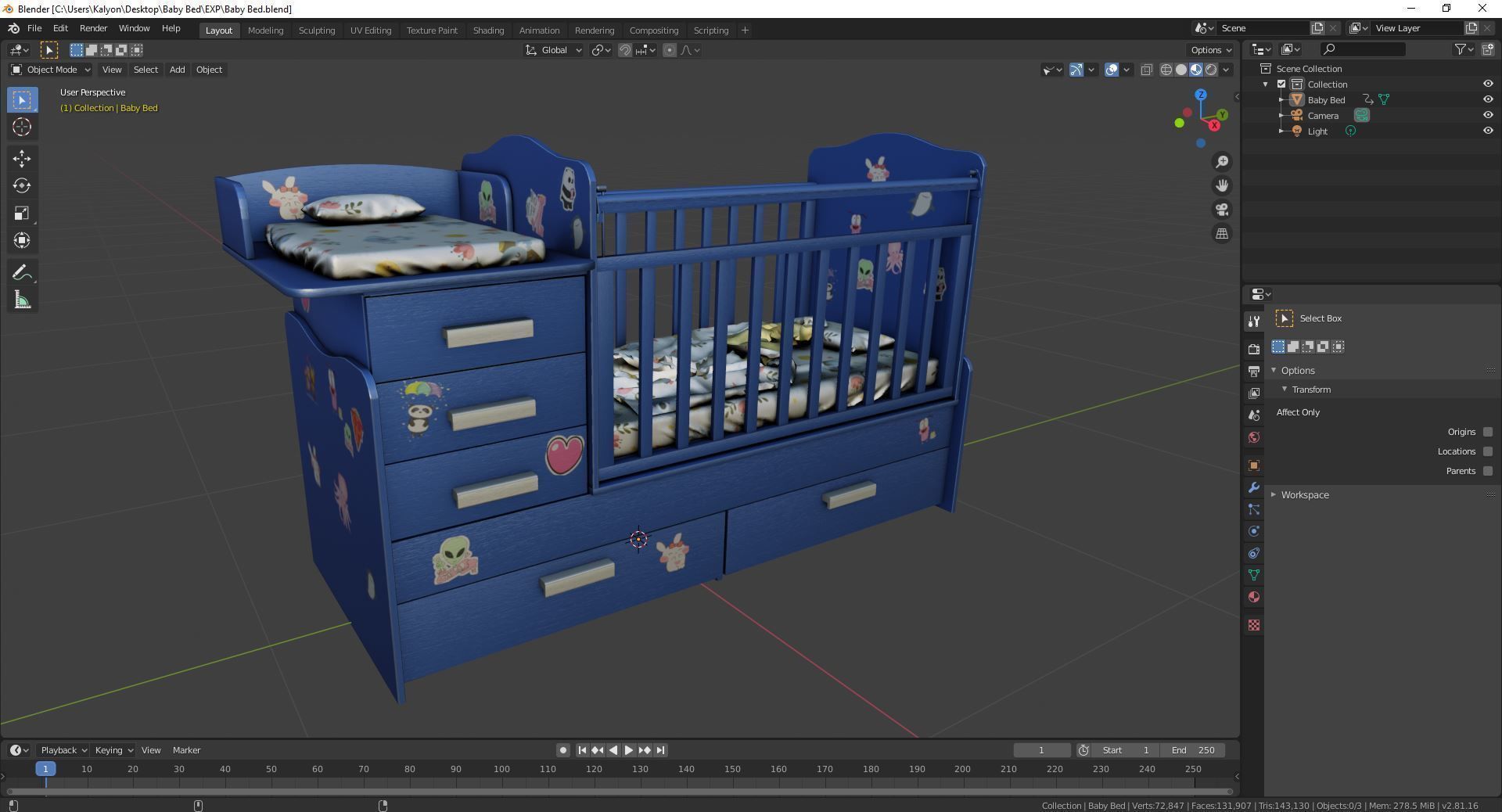
Task: Select the Transform tool
Action: pyautogui.click(x=22, y=240)
